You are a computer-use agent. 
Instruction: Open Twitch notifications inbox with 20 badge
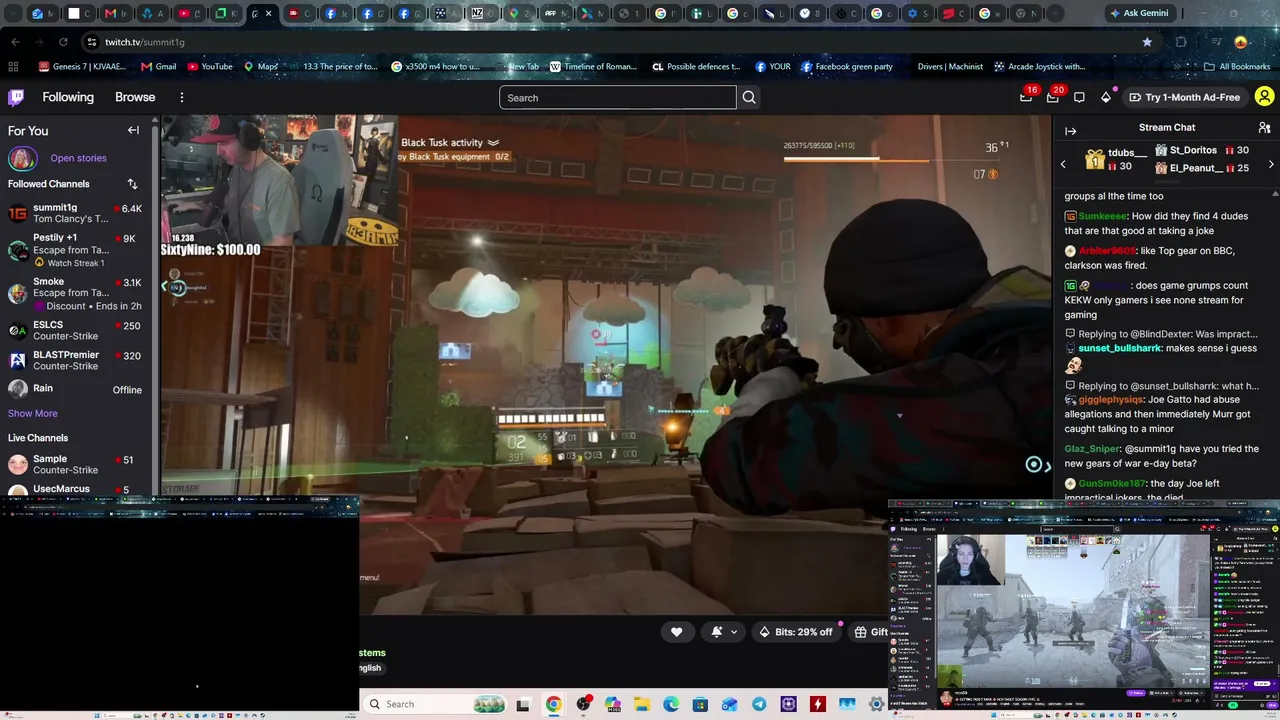coord(1053,97)
